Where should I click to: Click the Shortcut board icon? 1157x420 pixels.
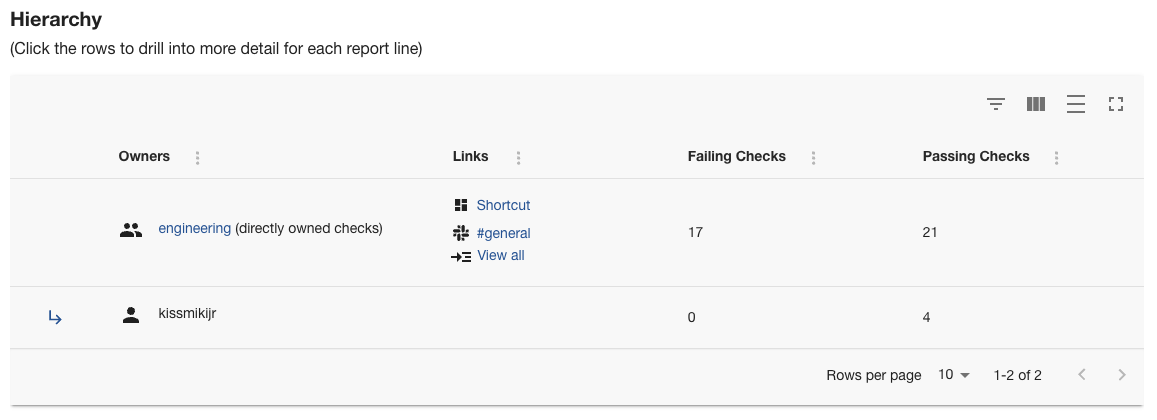coord(461,205)
